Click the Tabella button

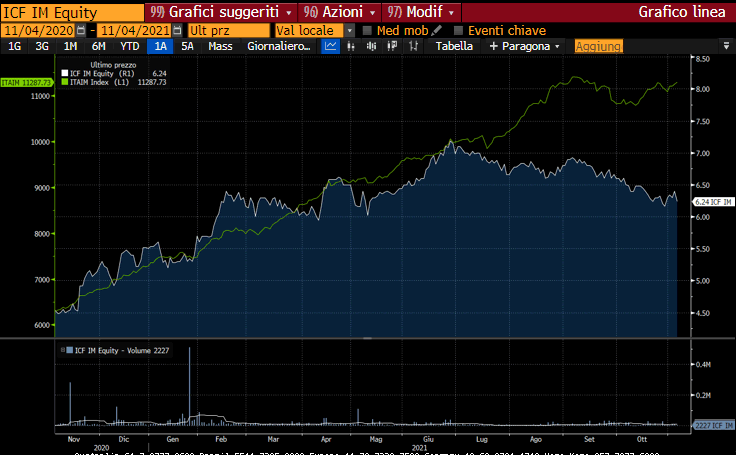[454, 46]
